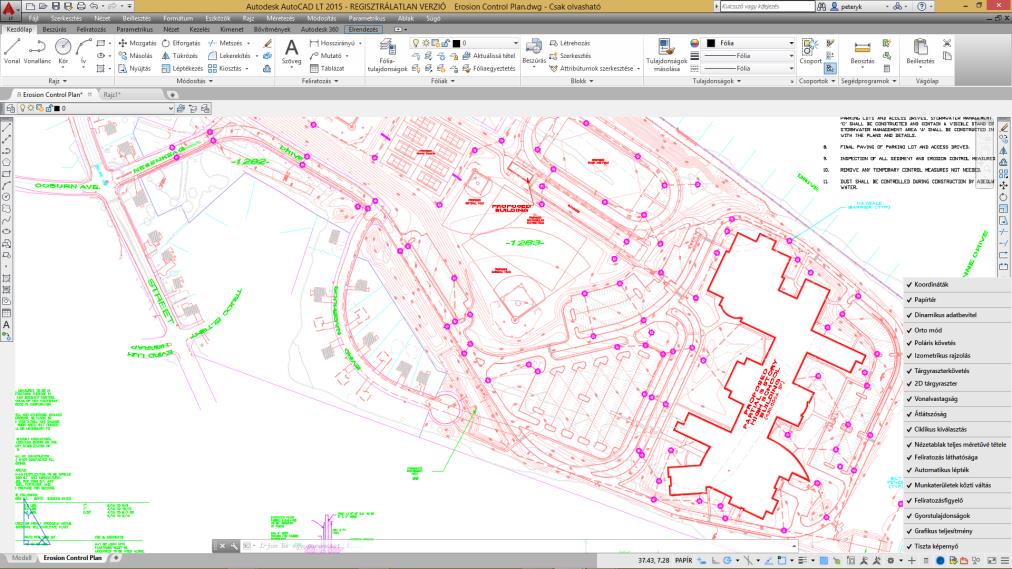Viewport: 1012px width, 569px height.
Task: Select the Vonal line tool
Action: (12, 51)
